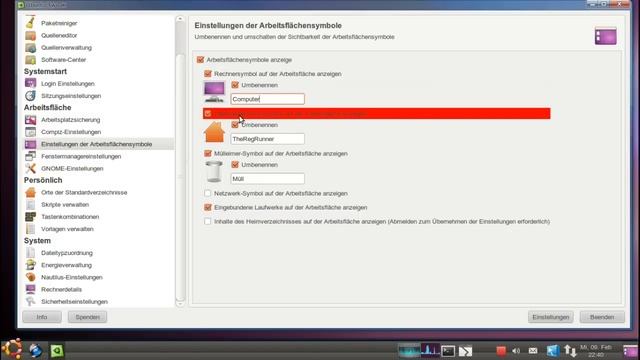The image size is (640, 360).
Task: Toggle Eingebundene Laufwerke auf der Arbeitsfläche anzeigen
Action: 208,207
